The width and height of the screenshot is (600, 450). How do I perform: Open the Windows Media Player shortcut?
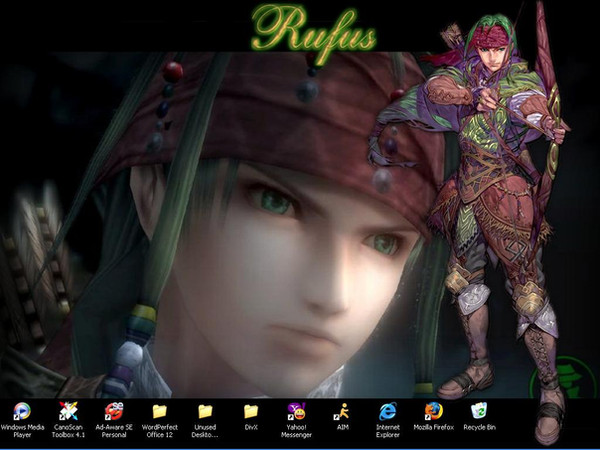22,411
